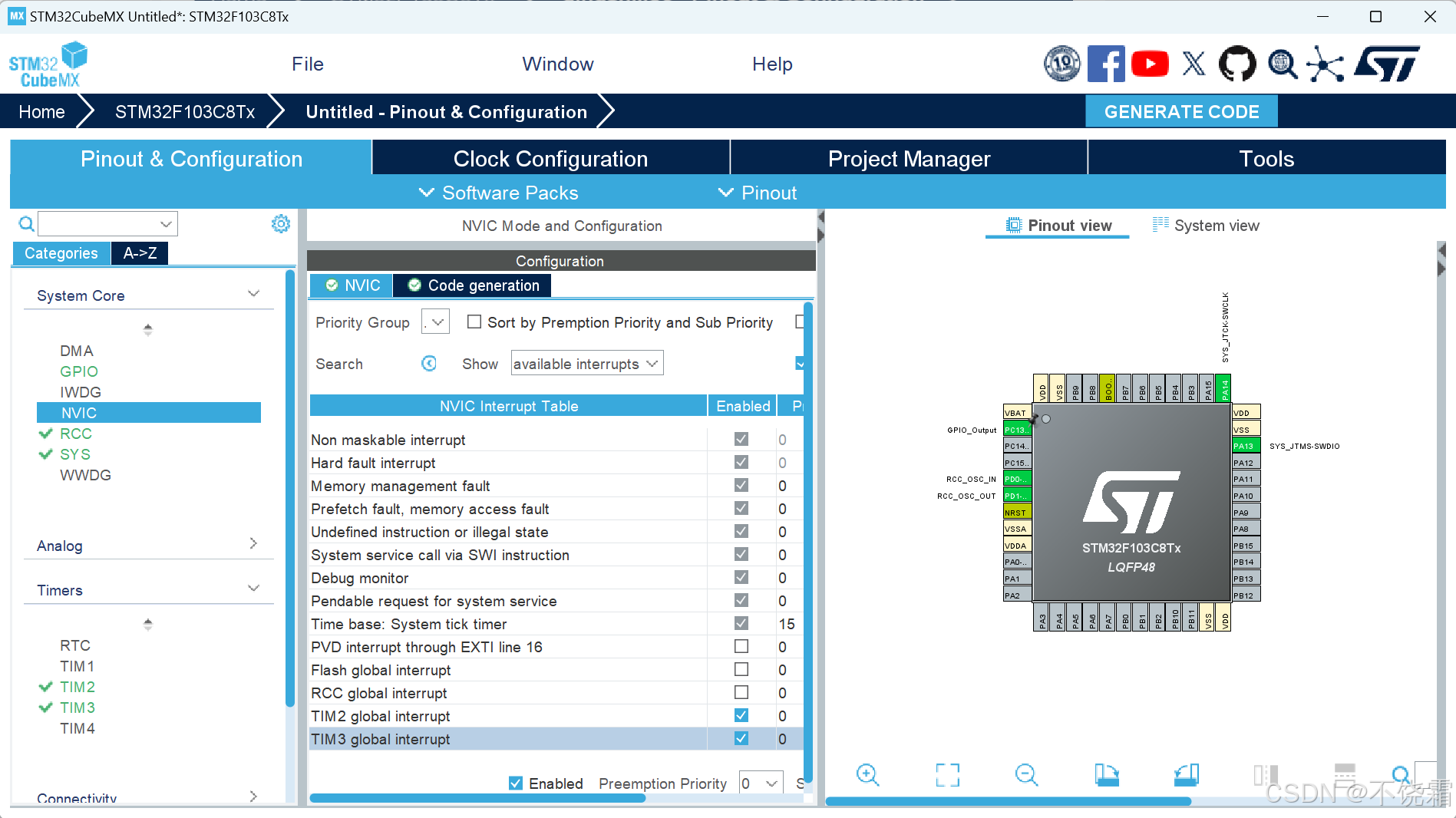Toggle Debug monitor enabled checkbox
Viewport: 1456px width, 818px height.
(741, 577)
